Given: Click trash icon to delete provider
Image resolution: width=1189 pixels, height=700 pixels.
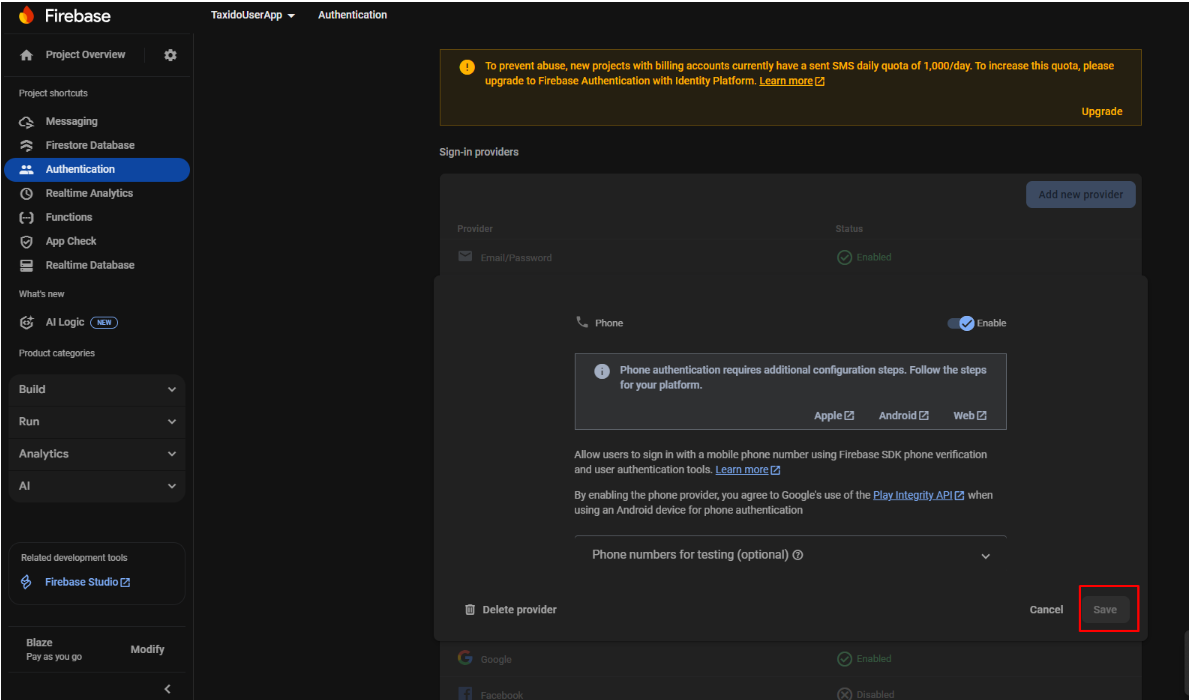Looking at the screenshot, I should click(x=470, y=610).
